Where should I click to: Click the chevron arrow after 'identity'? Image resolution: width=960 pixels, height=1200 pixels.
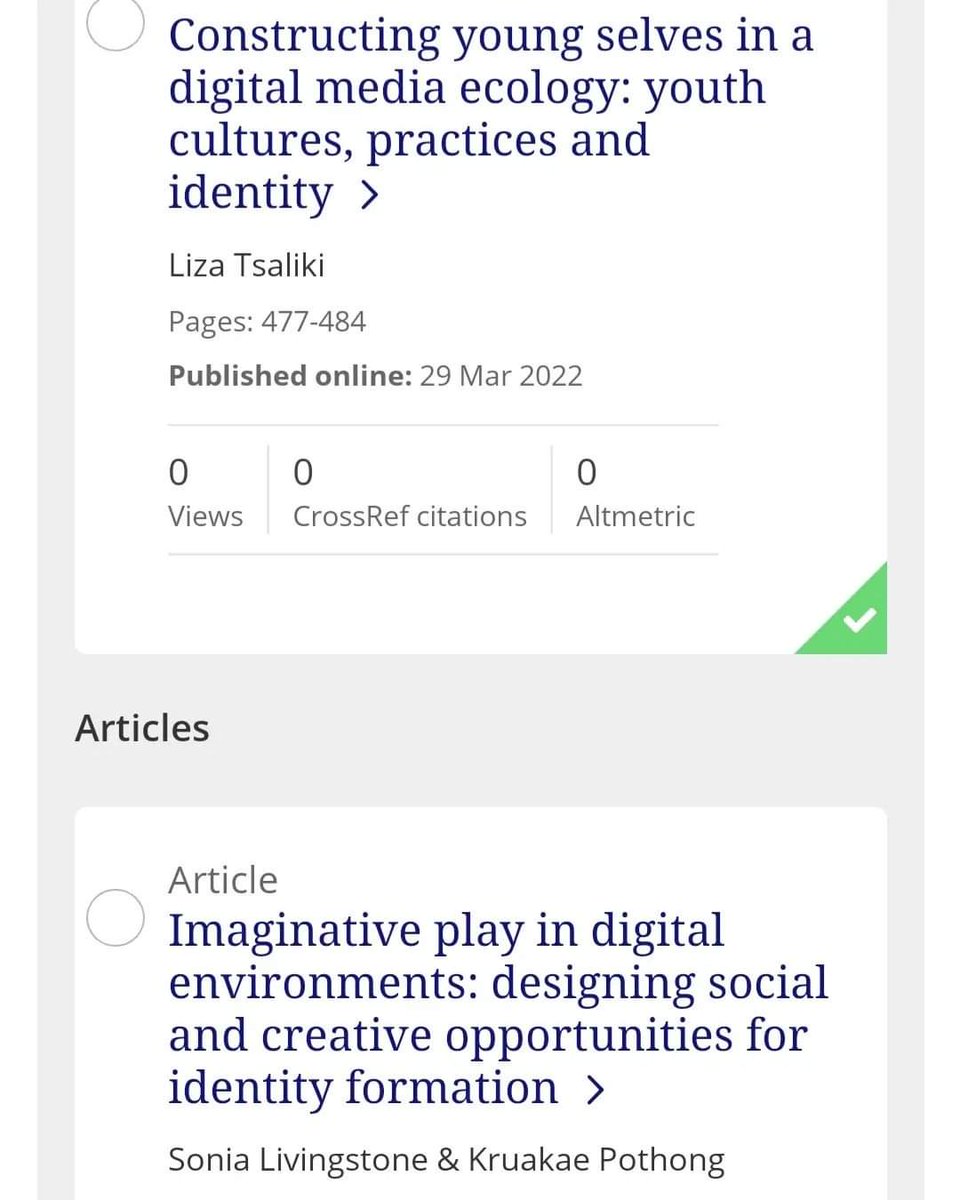click(369, 195)
